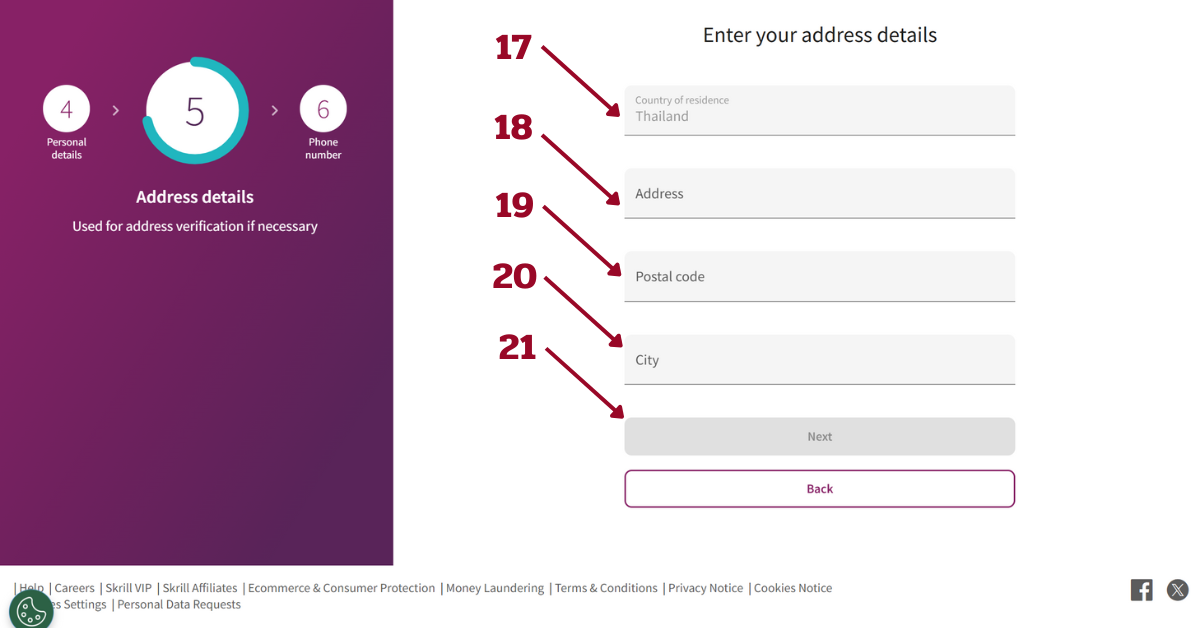Open the Privacy Notice link
This screenshot has width=1200, height=628.
[x=706, y=588]
